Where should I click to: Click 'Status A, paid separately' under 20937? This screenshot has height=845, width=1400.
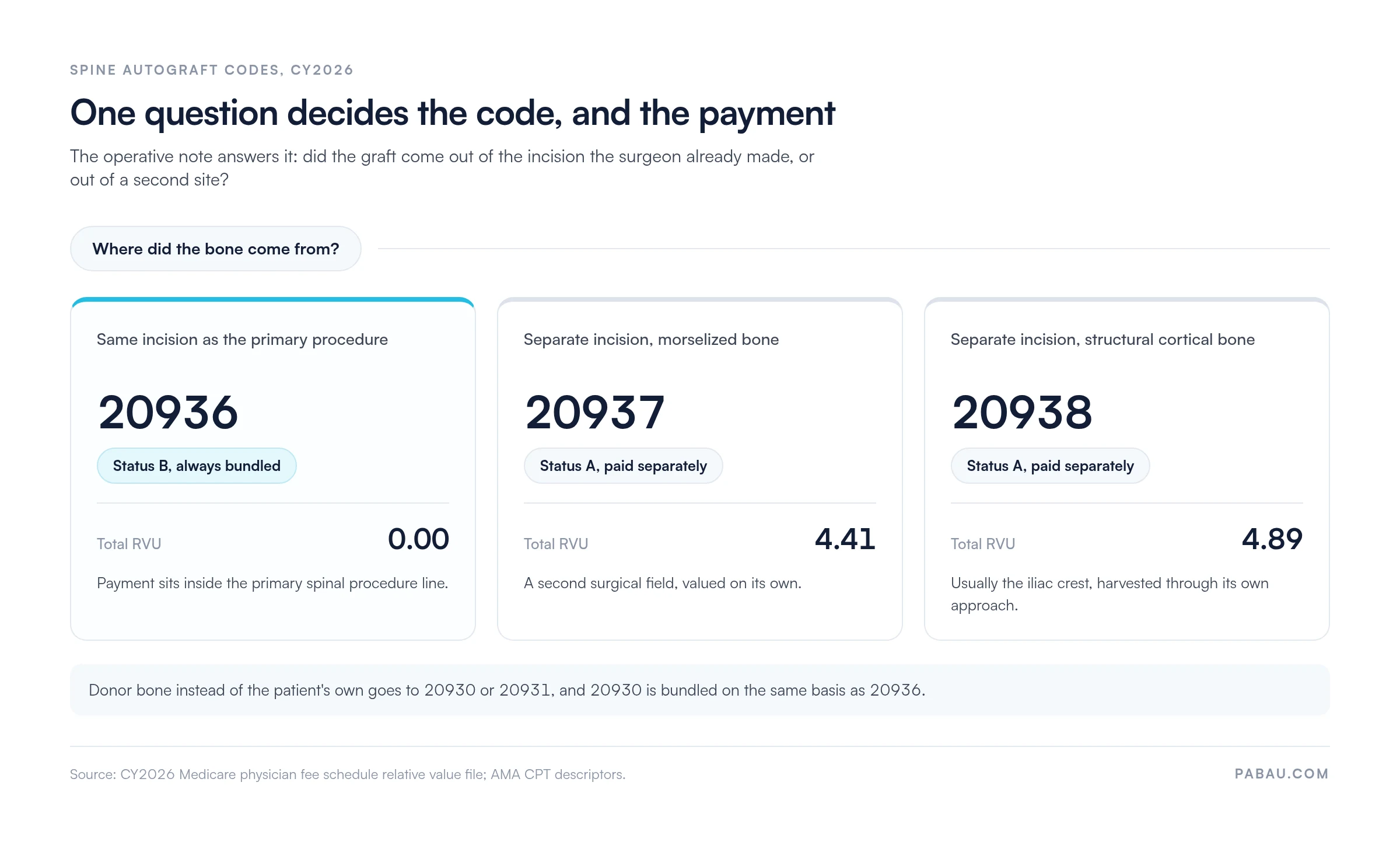[623, 466]
